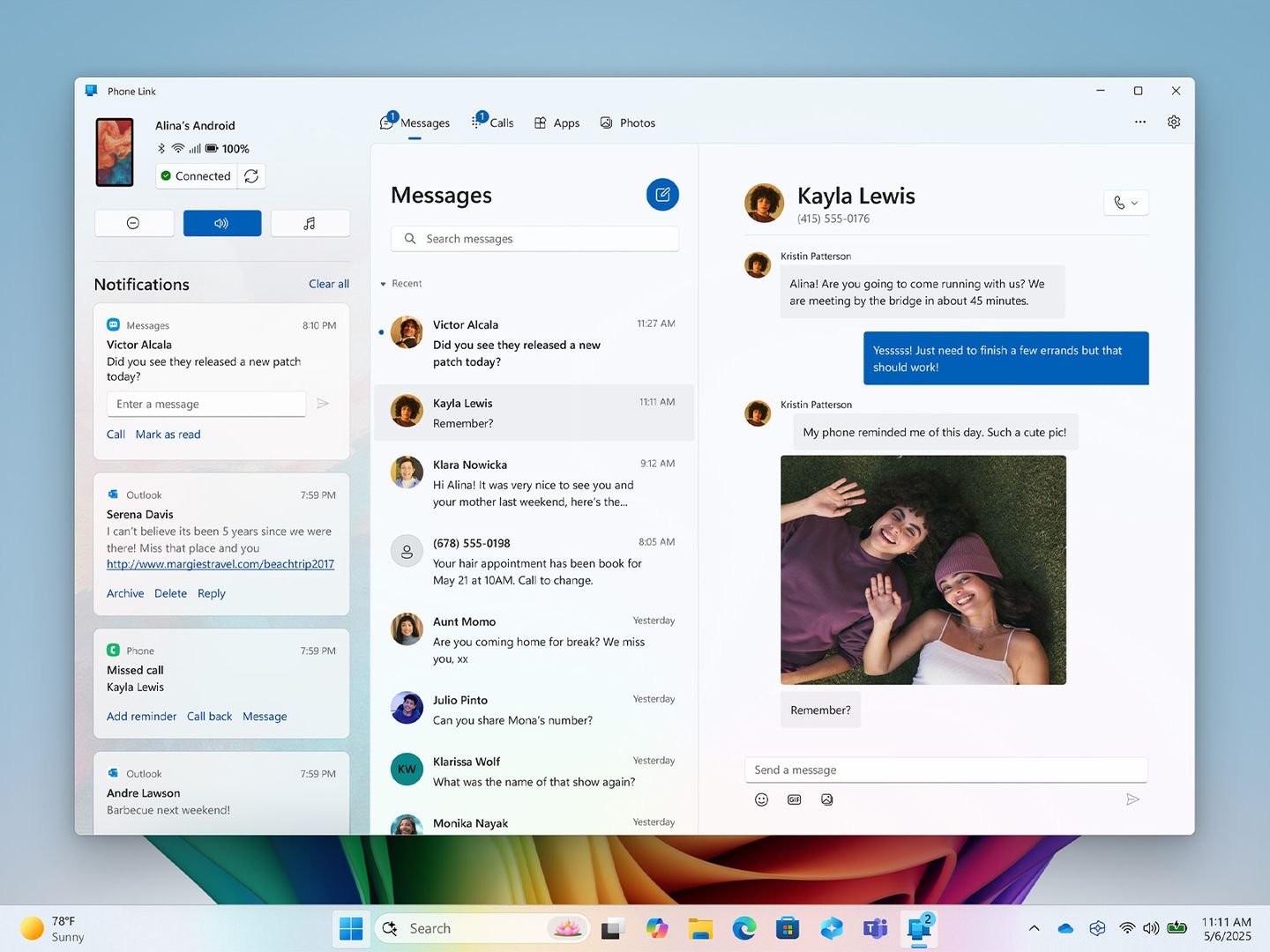
Task: Click the notification Enter a message field
Action: tap(206, 404)
